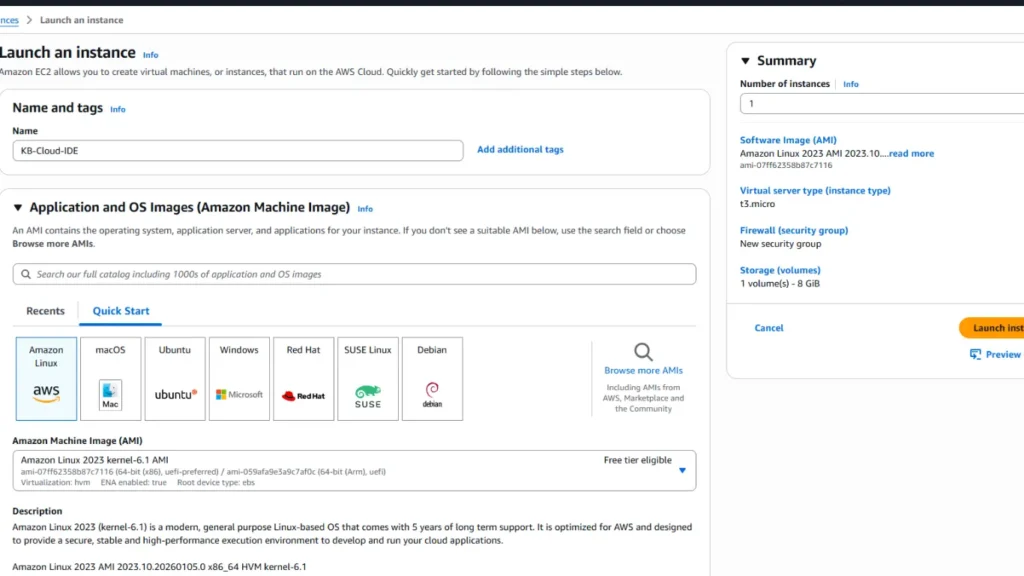Click the instance Name text field
1024x576 pixels.
click(238, 150)
